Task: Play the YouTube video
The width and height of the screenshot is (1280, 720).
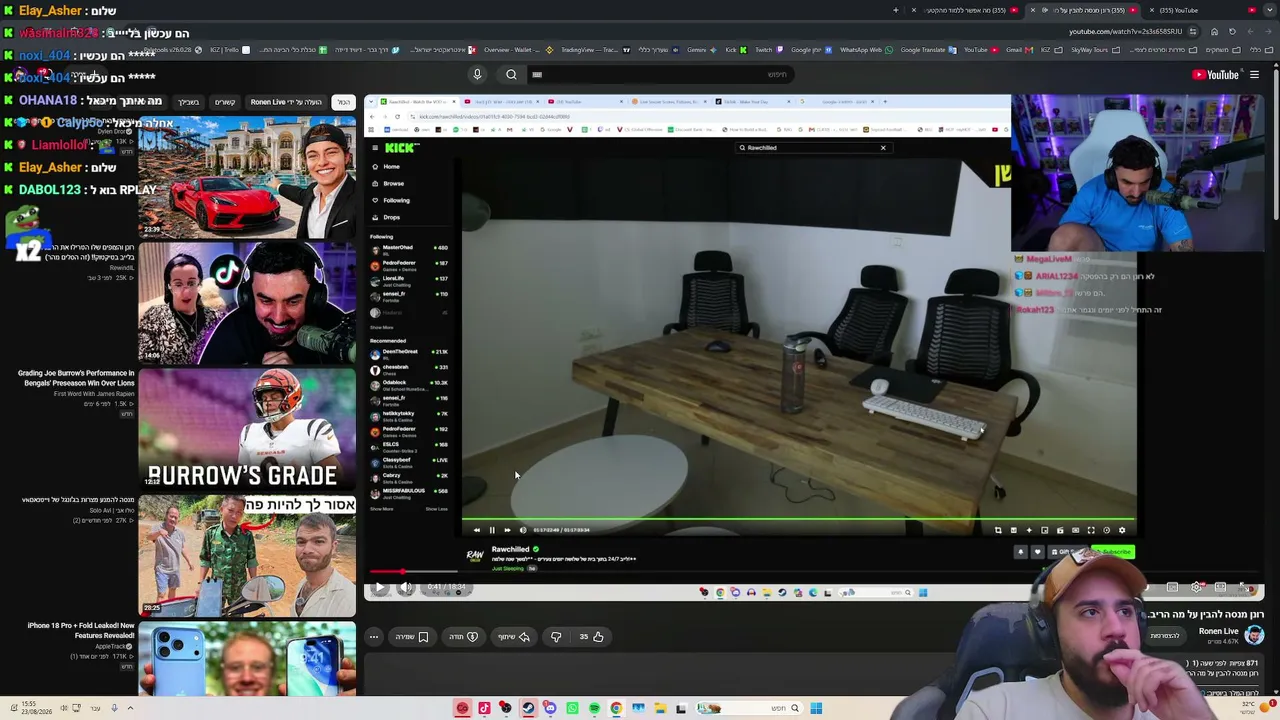Action: [379, 589]
